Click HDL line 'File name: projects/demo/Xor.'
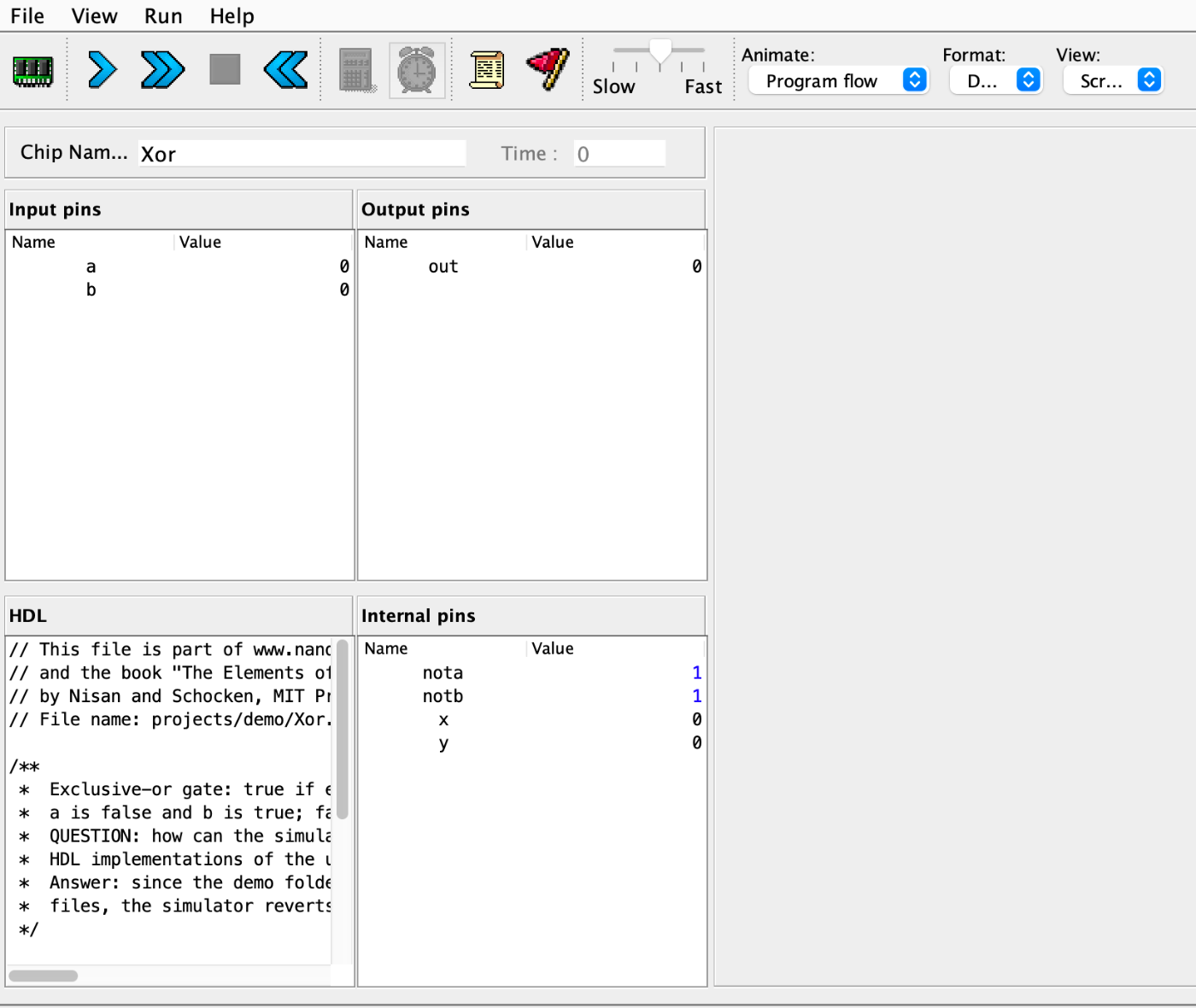 (170, 719)
